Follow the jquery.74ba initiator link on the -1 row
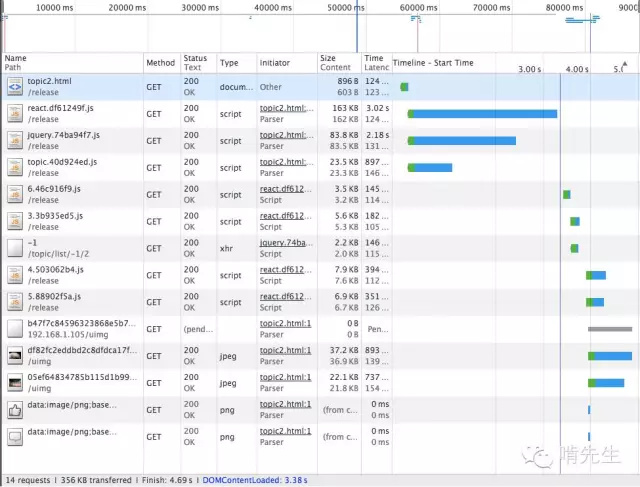 pyautogui.click(x=287, y=242)
